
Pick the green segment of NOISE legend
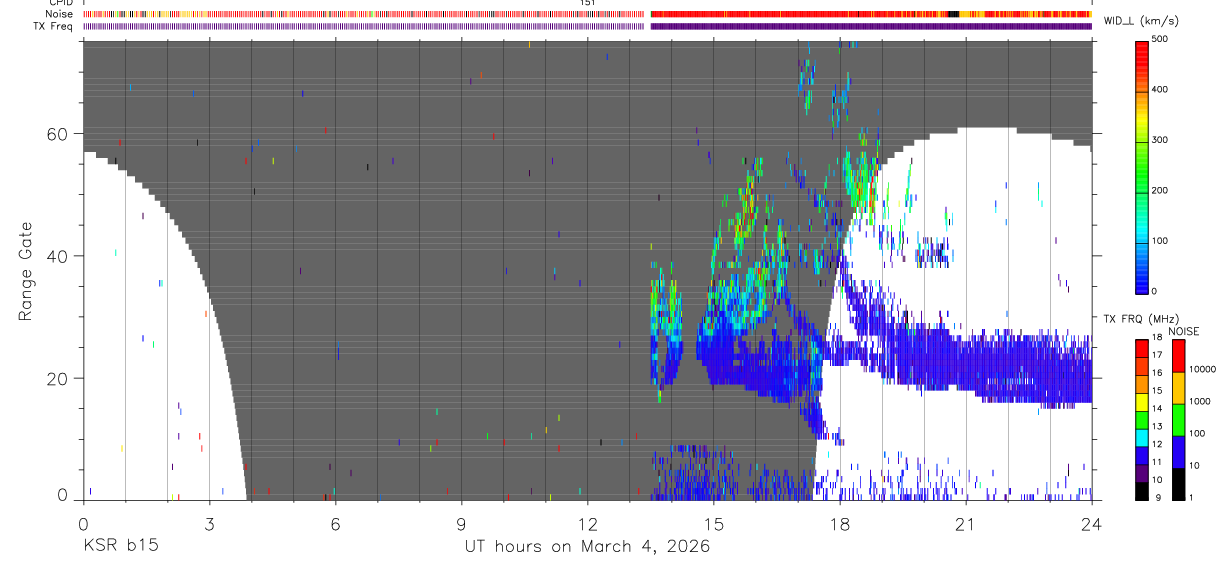click(1178, 418)
